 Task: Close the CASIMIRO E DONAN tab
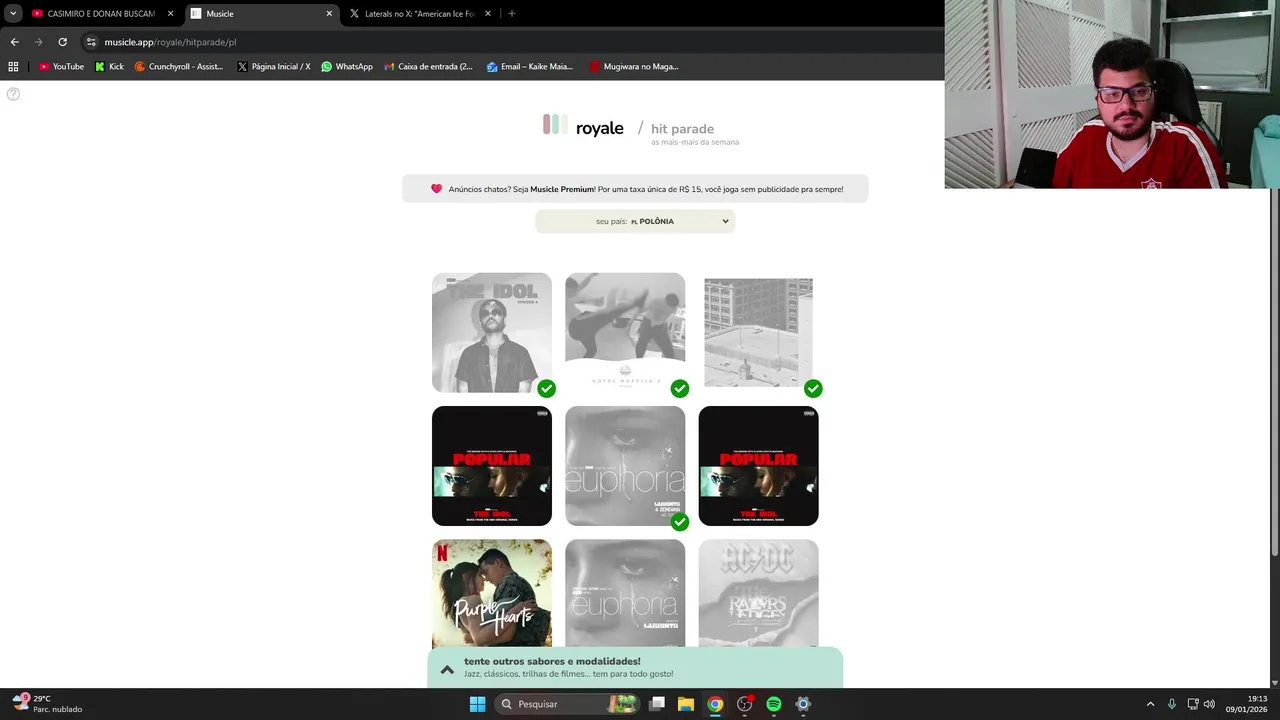coord(170,14)
